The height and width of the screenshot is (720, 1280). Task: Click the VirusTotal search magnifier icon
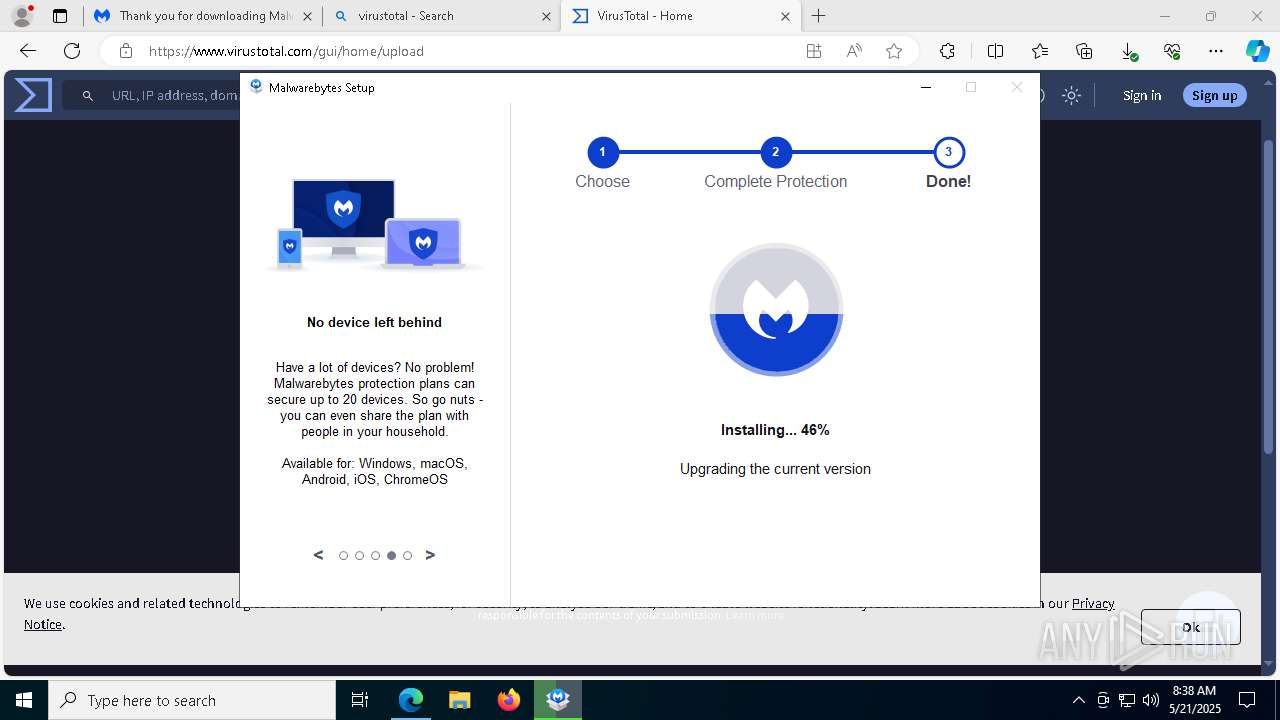pyautogui.click(x=88, y=96)
